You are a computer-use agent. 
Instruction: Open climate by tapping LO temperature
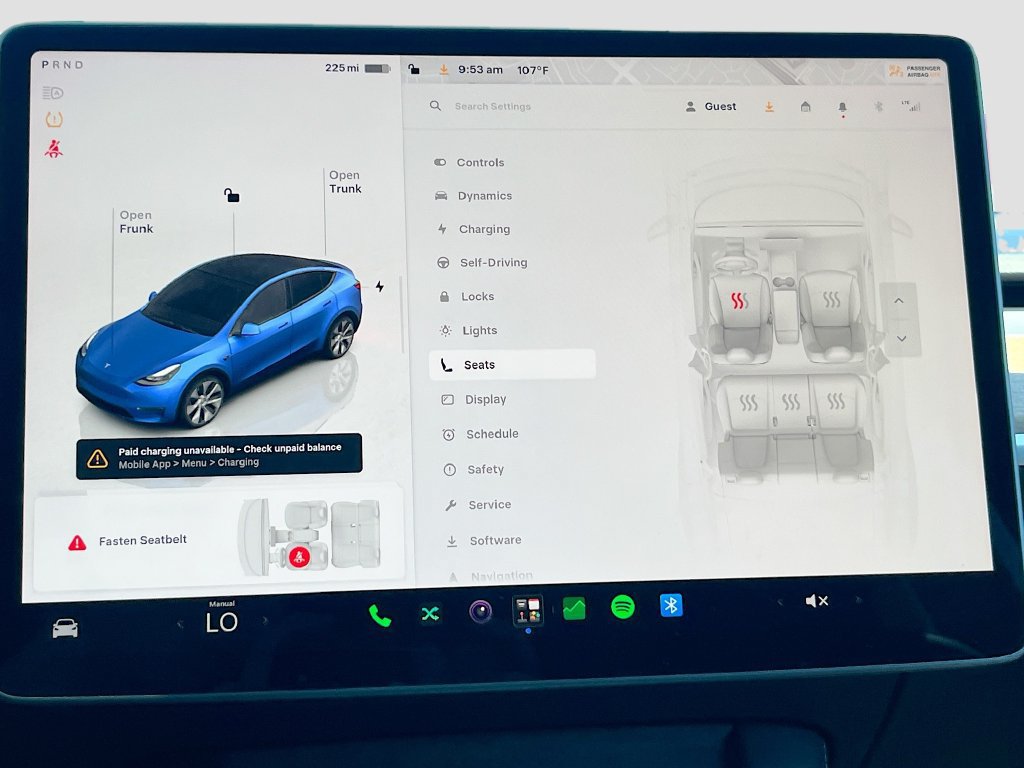pyautogui.click(x=222, y=622)
